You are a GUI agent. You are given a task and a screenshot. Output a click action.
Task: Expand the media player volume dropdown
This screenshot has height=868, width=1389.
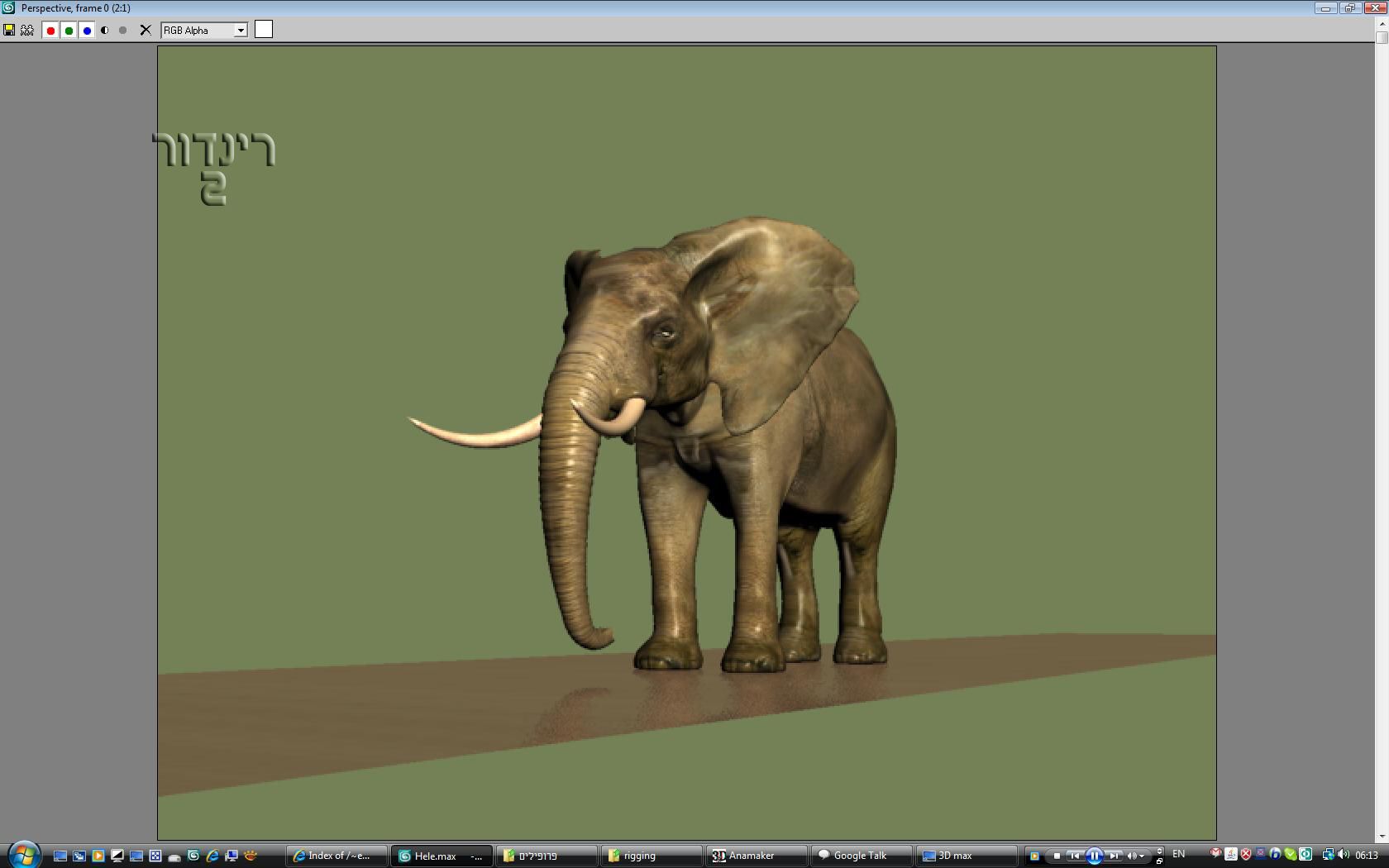tap(1142, 856)
